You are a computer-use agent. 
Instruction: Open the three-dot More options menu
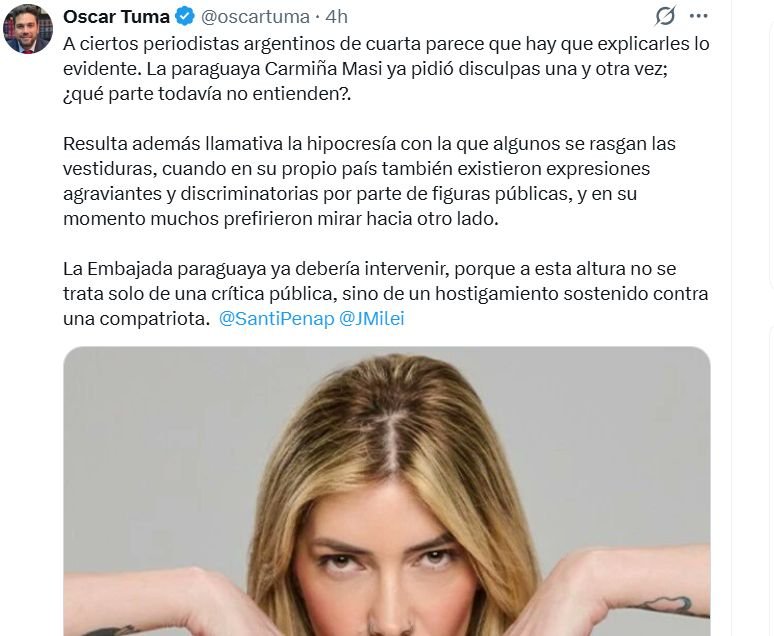click(x=698, y=16)
